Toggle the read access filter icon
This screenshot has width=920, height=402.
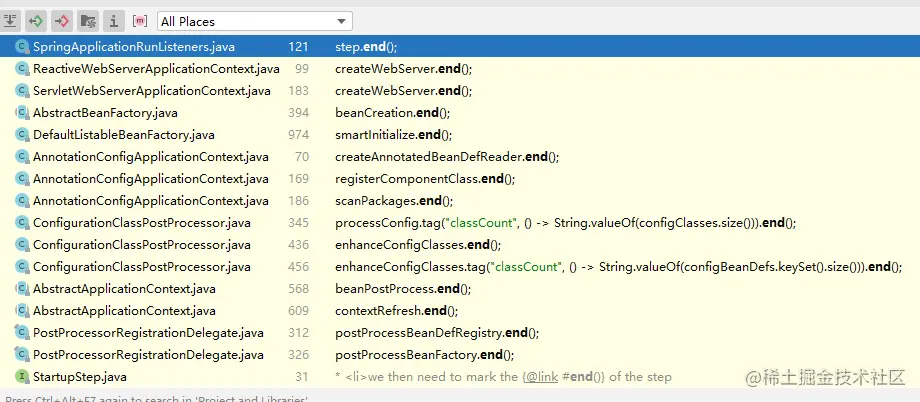pos(36,22)
